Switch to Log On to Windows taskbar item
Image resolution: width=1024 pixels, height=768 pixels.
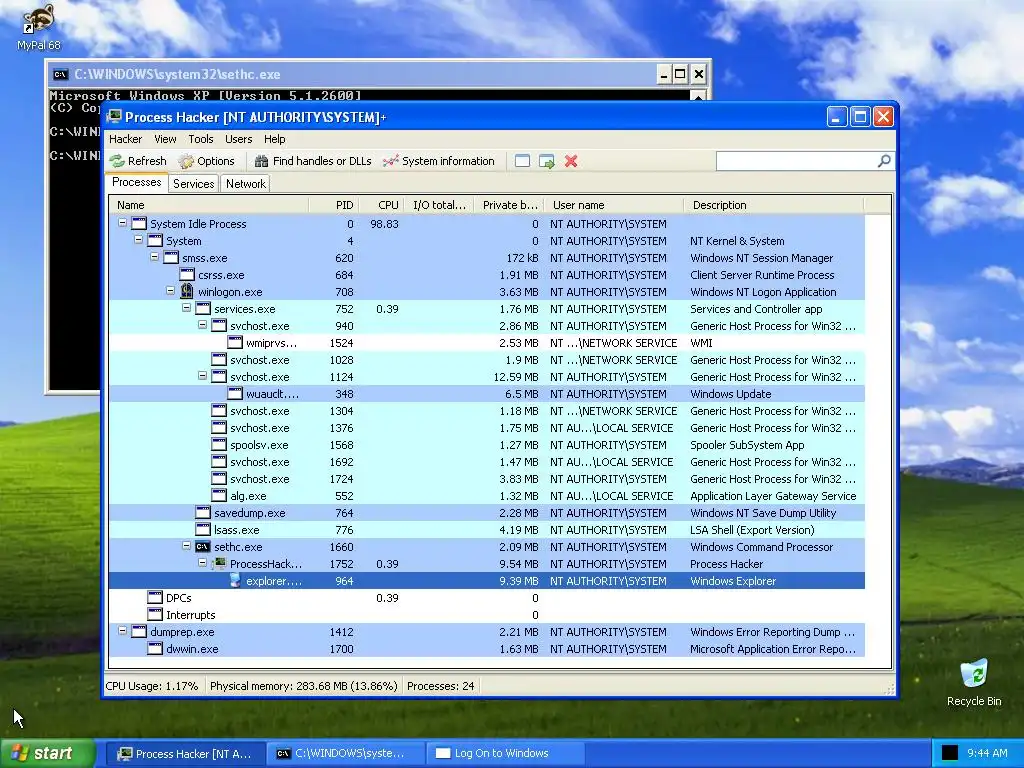[x=504, y=753]
